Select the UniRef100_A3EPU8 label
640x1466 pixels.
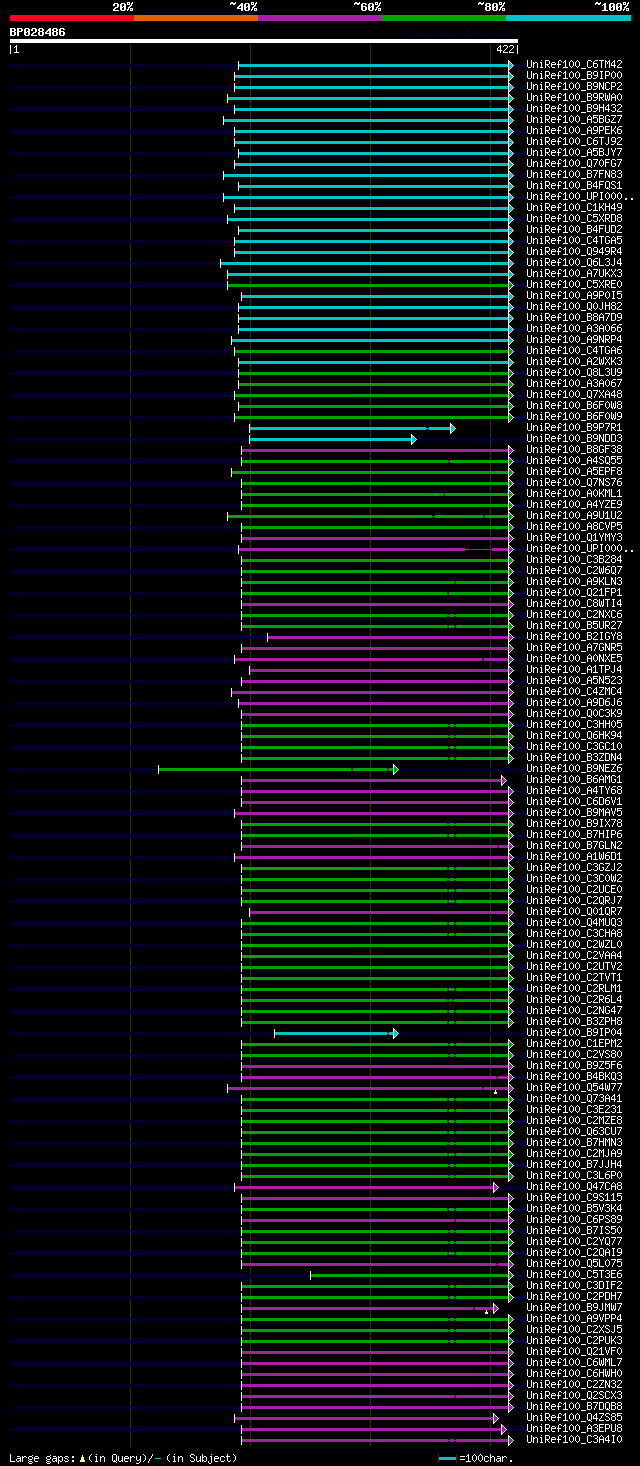[574, 1429]
